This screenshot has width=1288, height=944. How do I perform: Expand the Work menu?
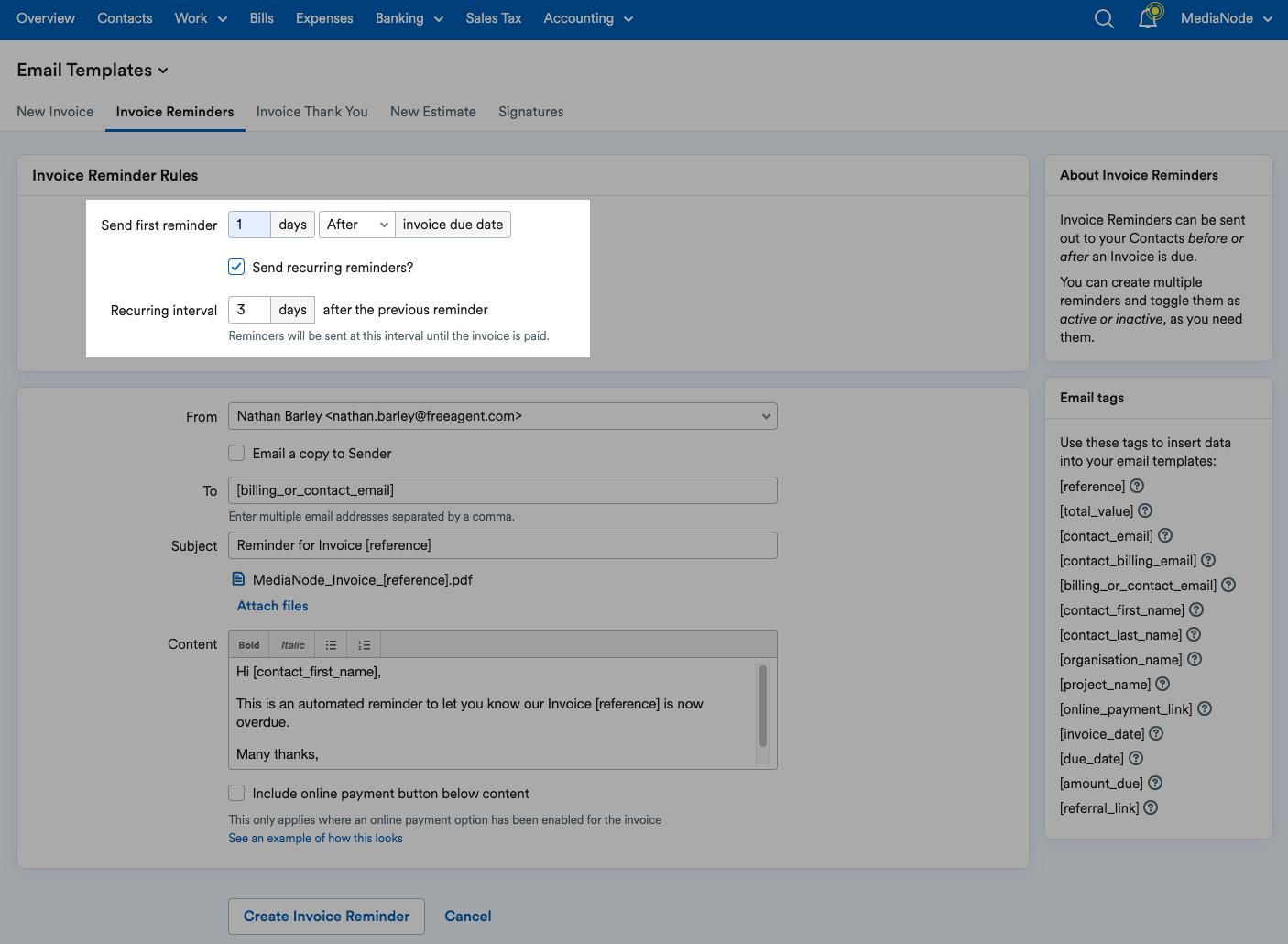coord(201,18)
